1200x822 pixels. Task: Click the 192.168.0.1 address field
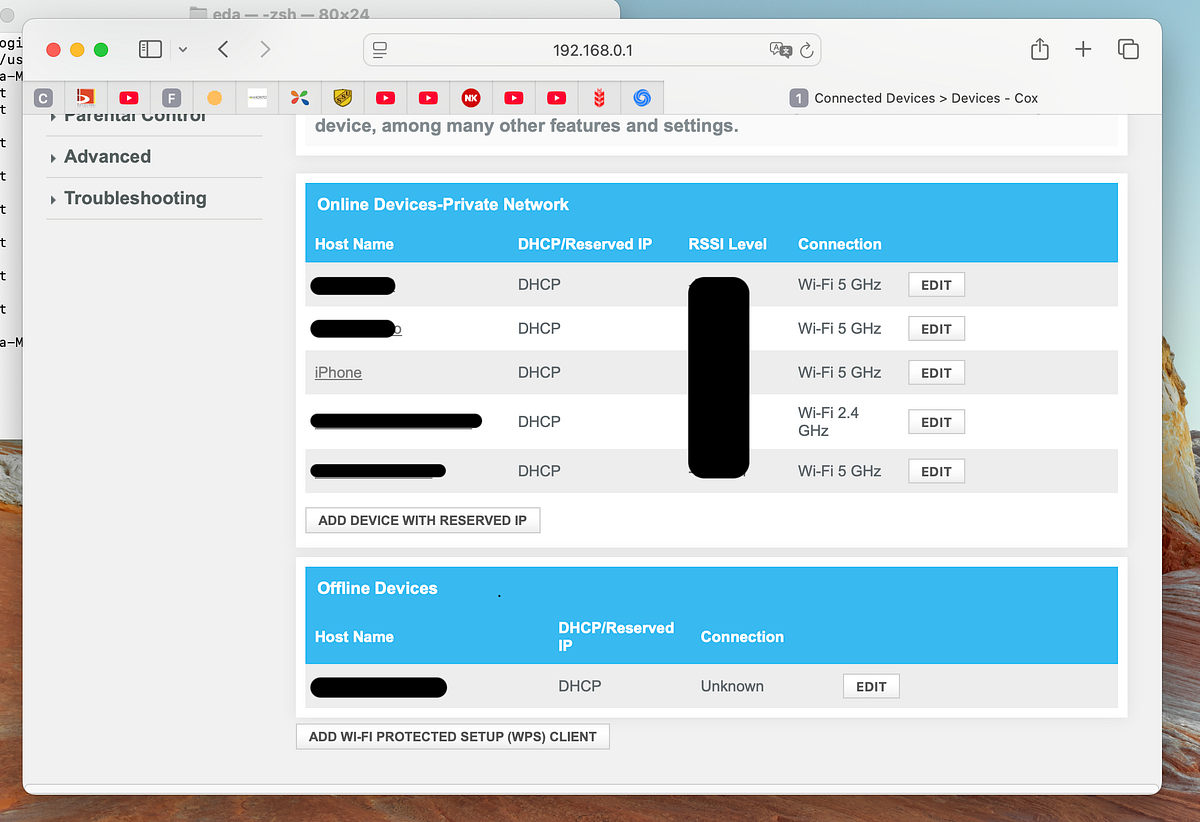[x=592, y=50]
